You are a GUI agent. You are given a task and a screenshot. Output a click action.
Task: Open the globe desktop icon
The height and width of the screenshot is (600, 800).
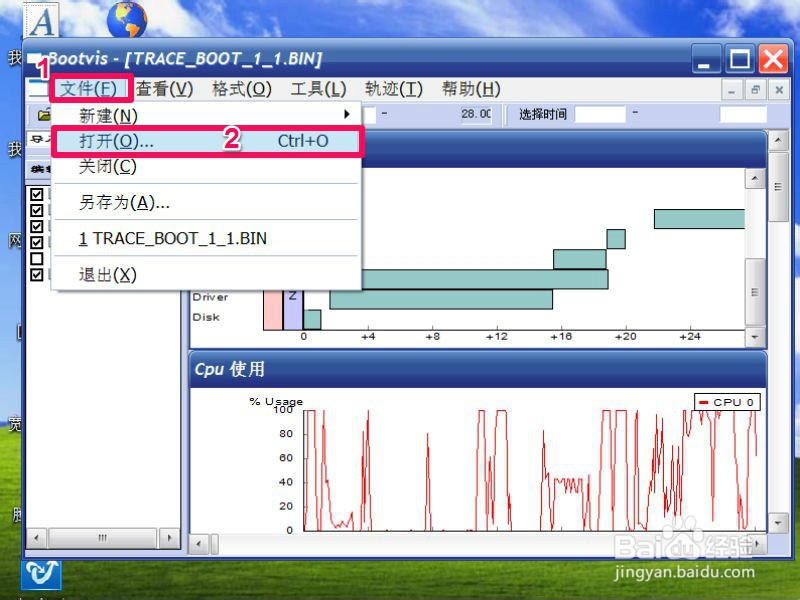click(x=127, y=19)
